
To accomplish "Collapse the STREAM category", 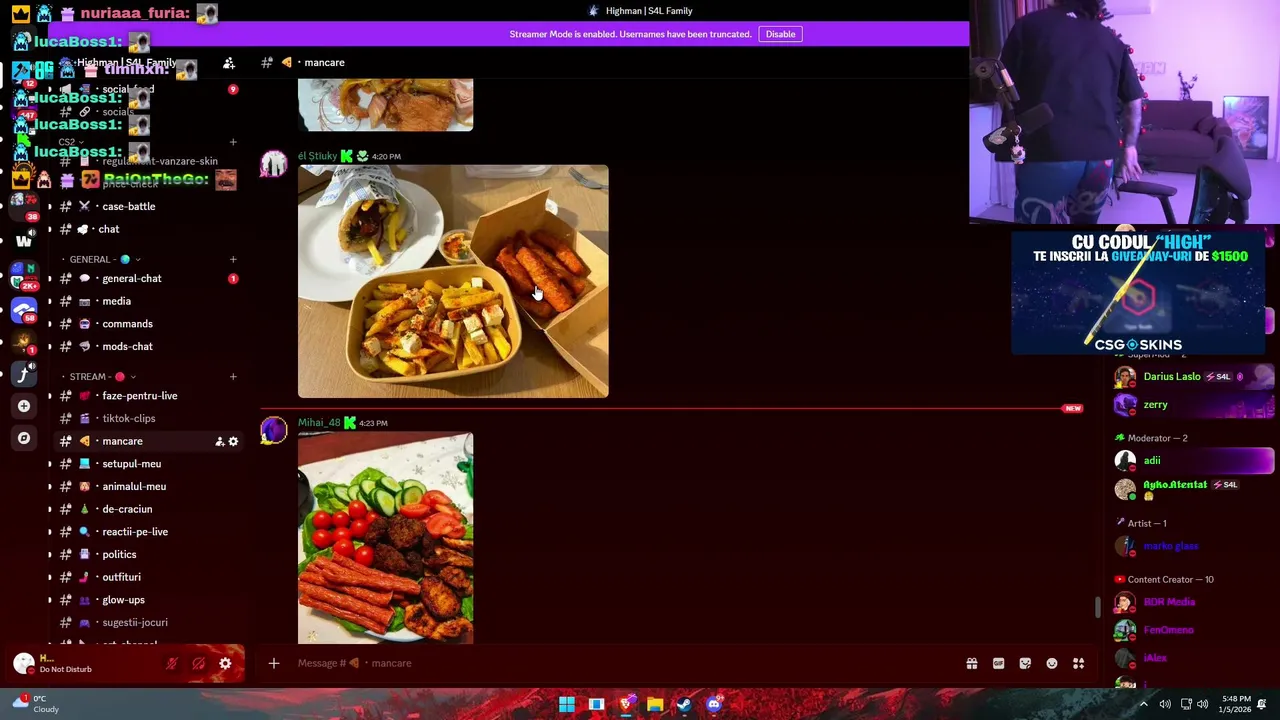I will [102, 377].
